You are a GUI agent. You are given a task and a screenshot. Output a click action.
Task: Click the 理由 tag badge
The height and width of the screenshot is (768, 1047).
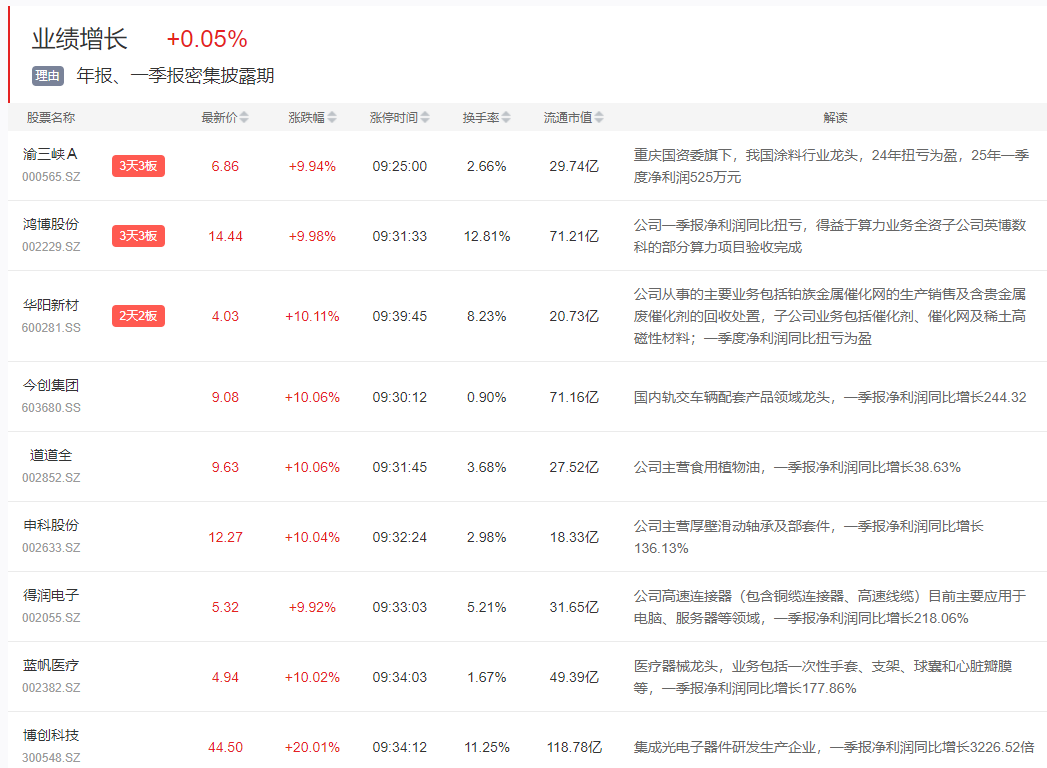tap(47, 76)
